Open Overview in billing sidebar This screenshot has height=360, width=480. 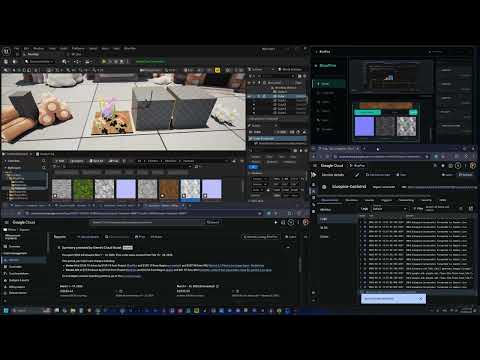pyautogui.click(x=14, y=247)
